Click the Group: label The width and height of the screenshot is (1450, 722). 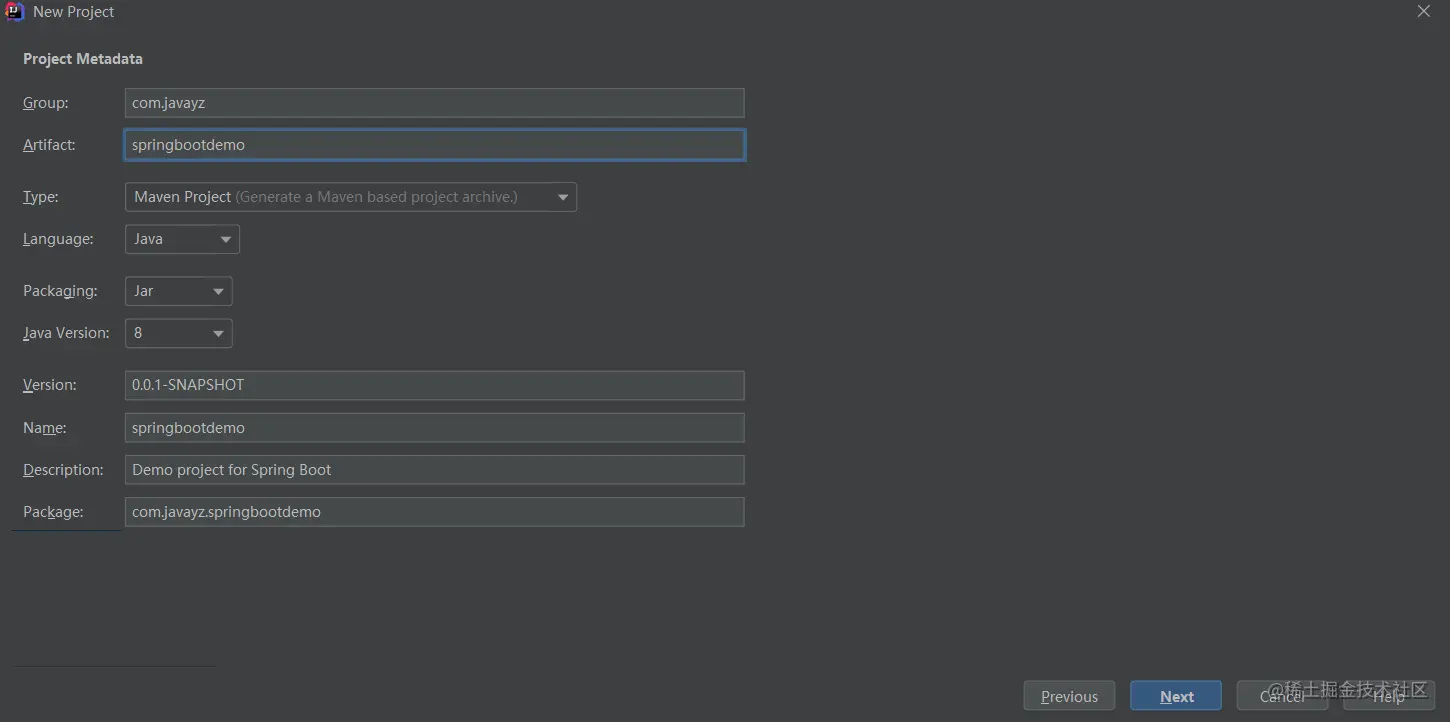coord(46,103)
